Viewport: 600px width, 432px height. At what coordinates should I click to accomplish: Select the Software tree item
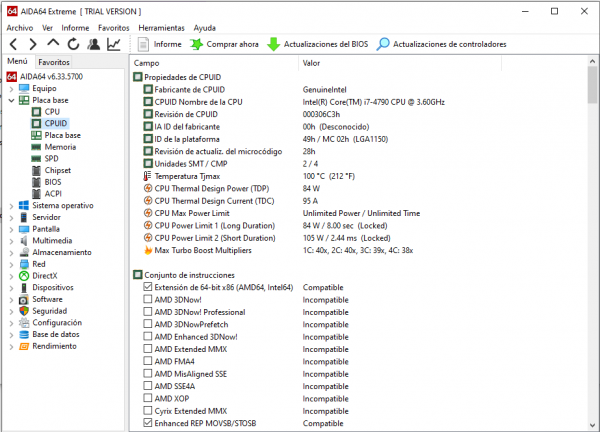tap(47, 299)
